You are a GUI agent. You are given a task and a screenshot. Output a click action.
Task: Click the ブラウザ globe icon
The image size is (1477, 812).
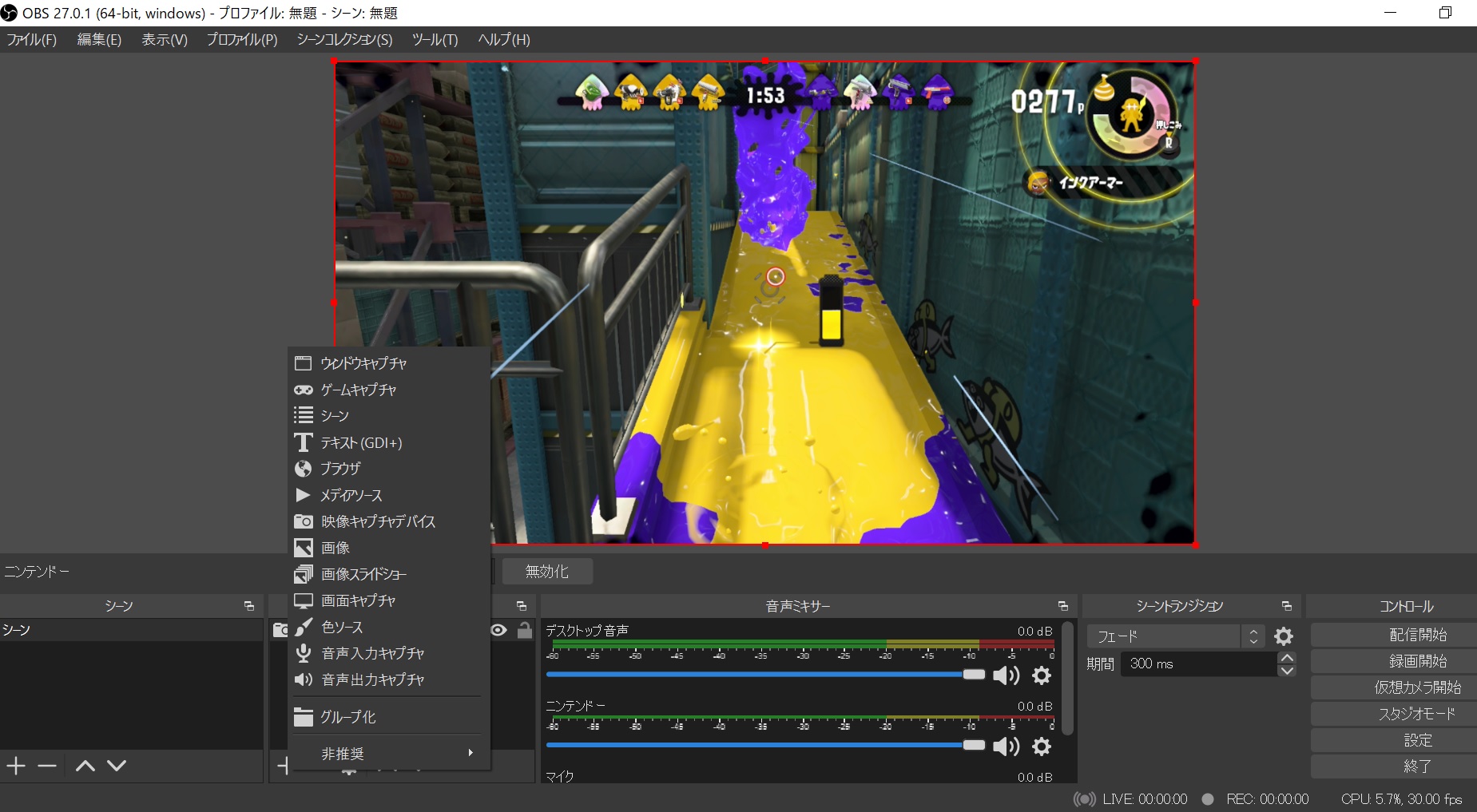coord(304,469)
